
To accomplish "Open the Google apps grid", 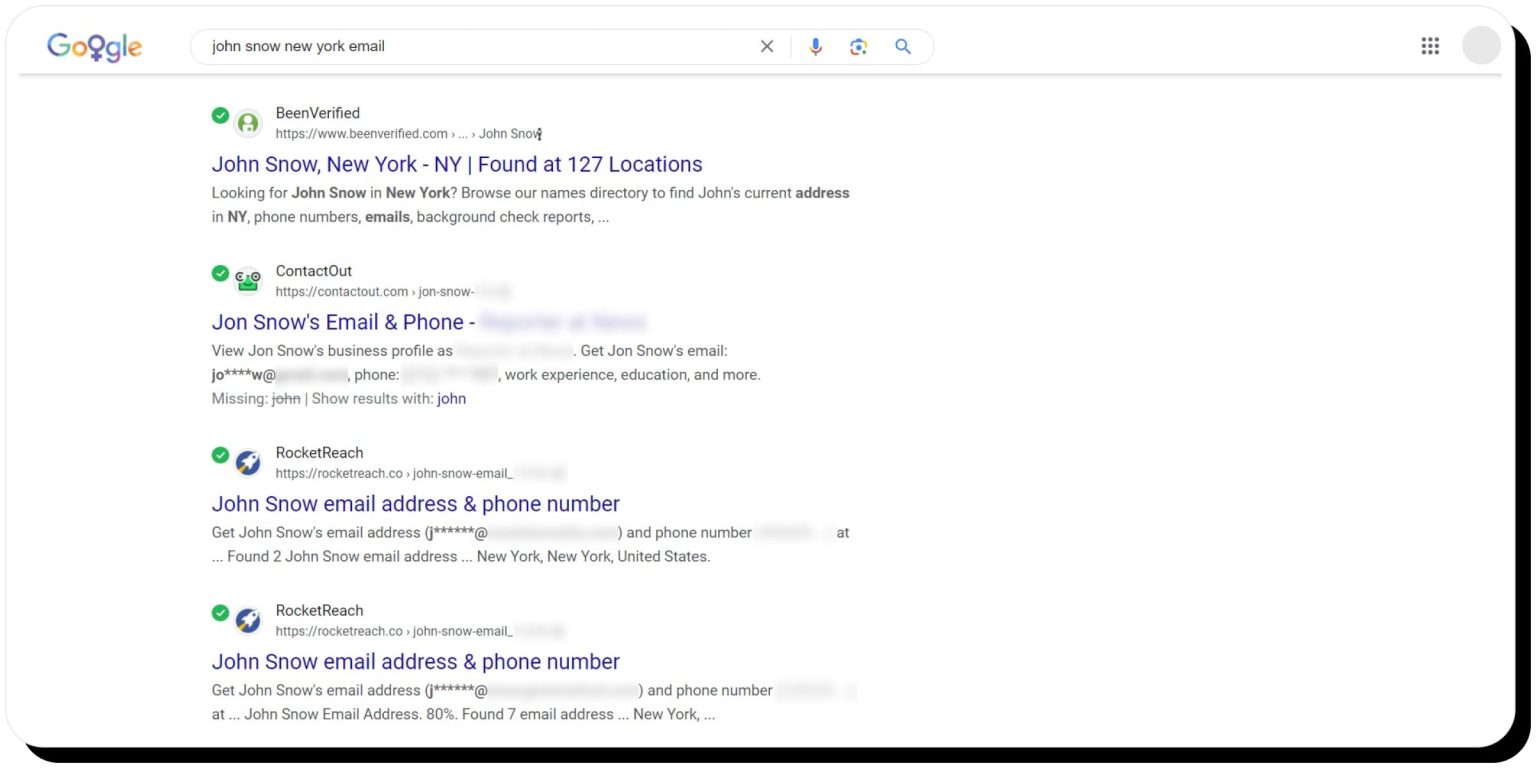I will click(x=1430, y=46).
